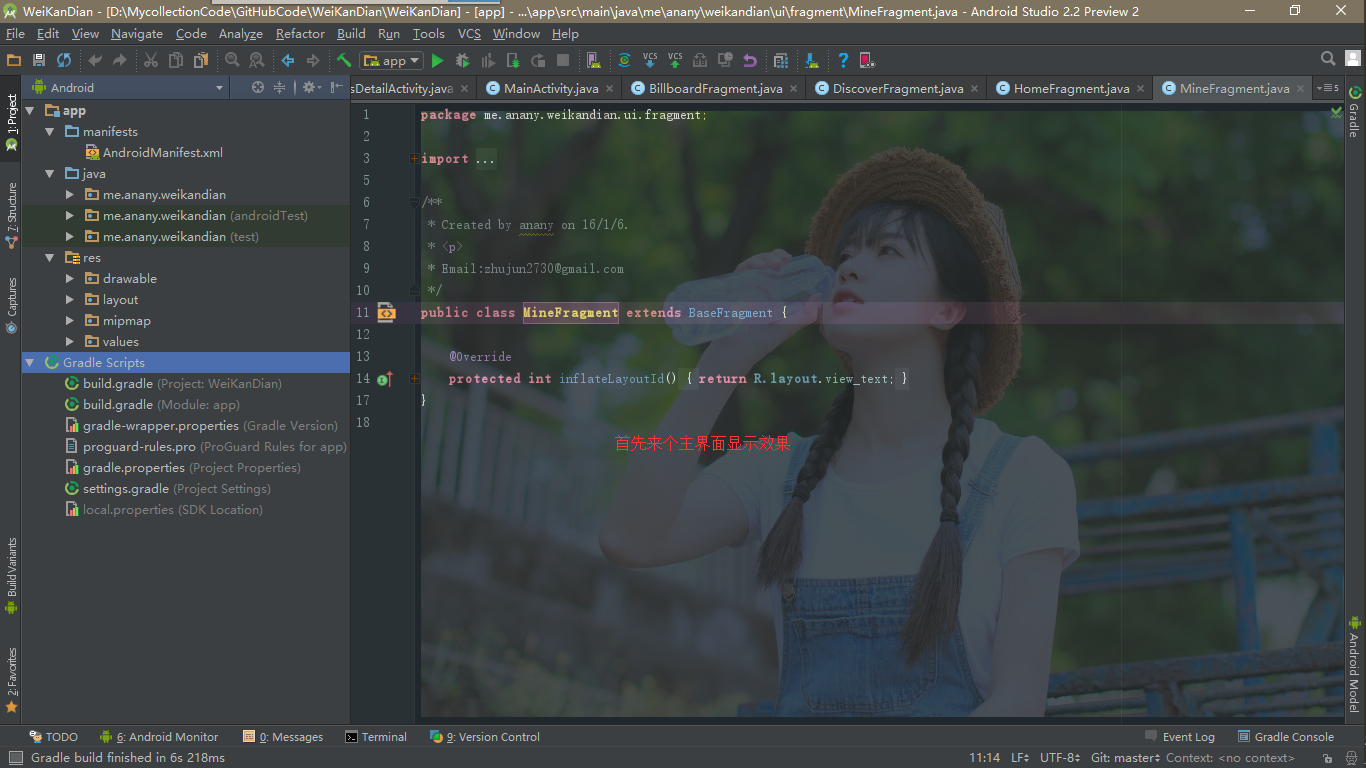Click the Stop square icon

click(x=563, y=60)
